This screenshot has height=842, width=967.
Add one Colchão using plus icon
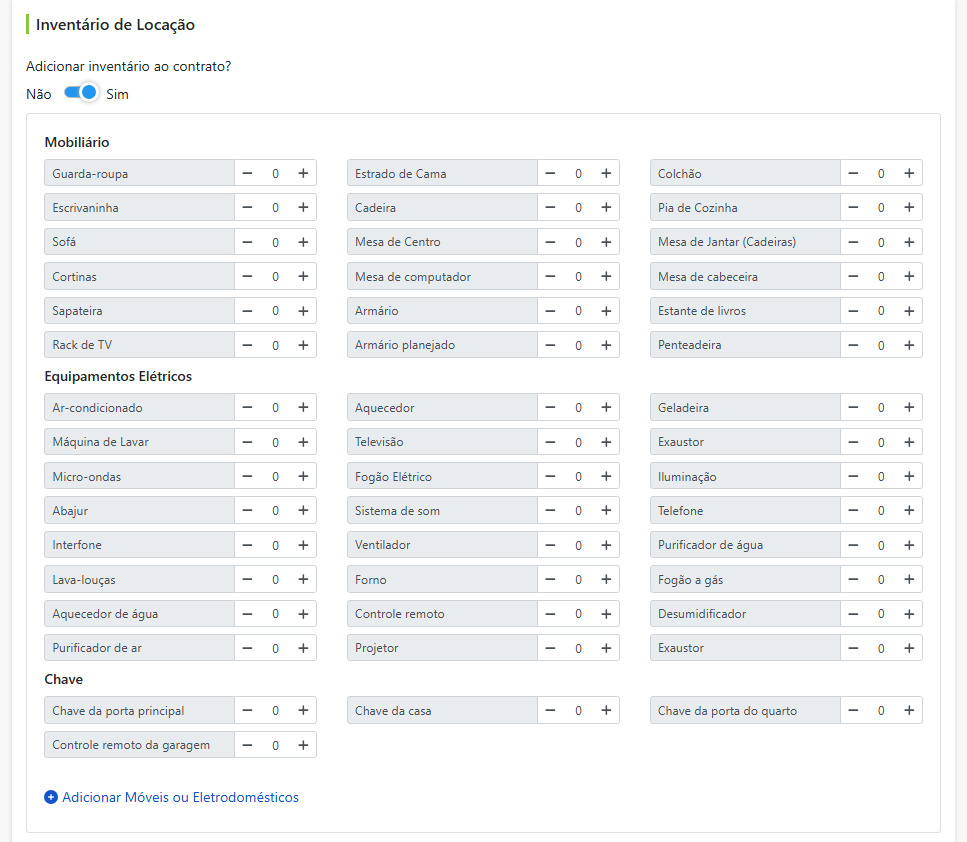click(x=909, y=173)
